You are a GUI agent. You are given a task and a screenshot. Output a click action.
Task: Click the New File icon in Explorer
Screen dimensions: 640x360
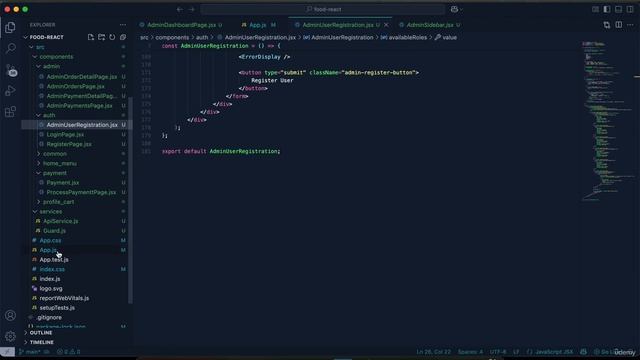point(91,37)
